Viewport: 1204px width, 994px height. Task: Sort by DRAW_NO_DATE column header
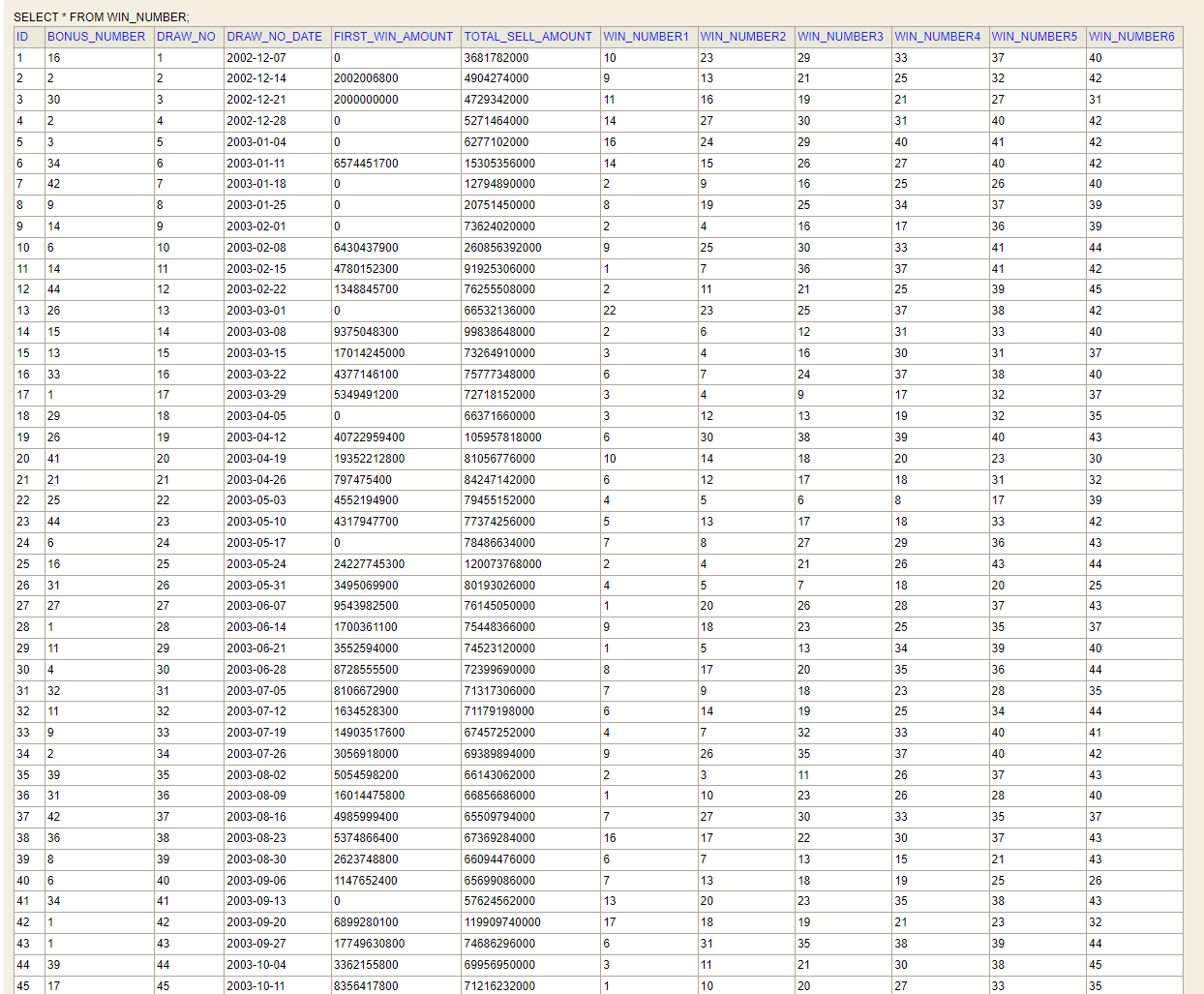point(275,37)
